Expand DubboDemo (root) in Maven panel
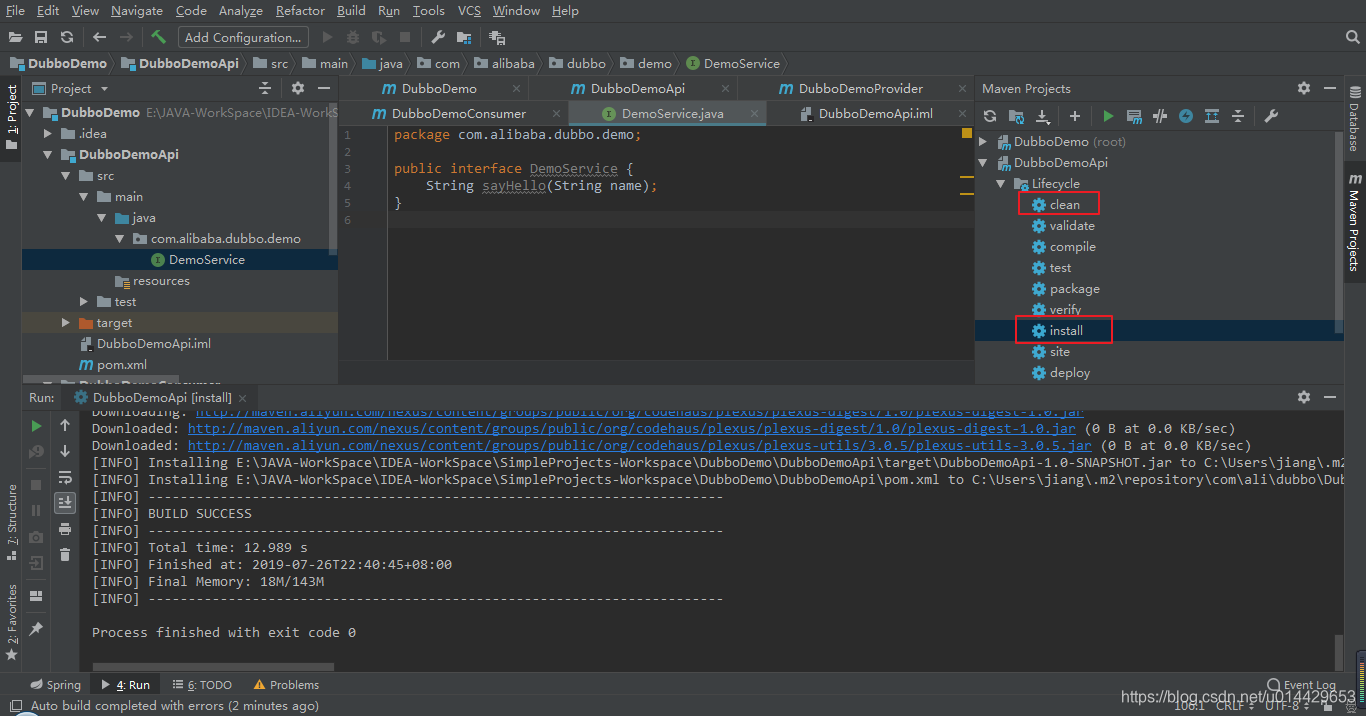Screen dimensions: 1366x716 coord(983,142)
